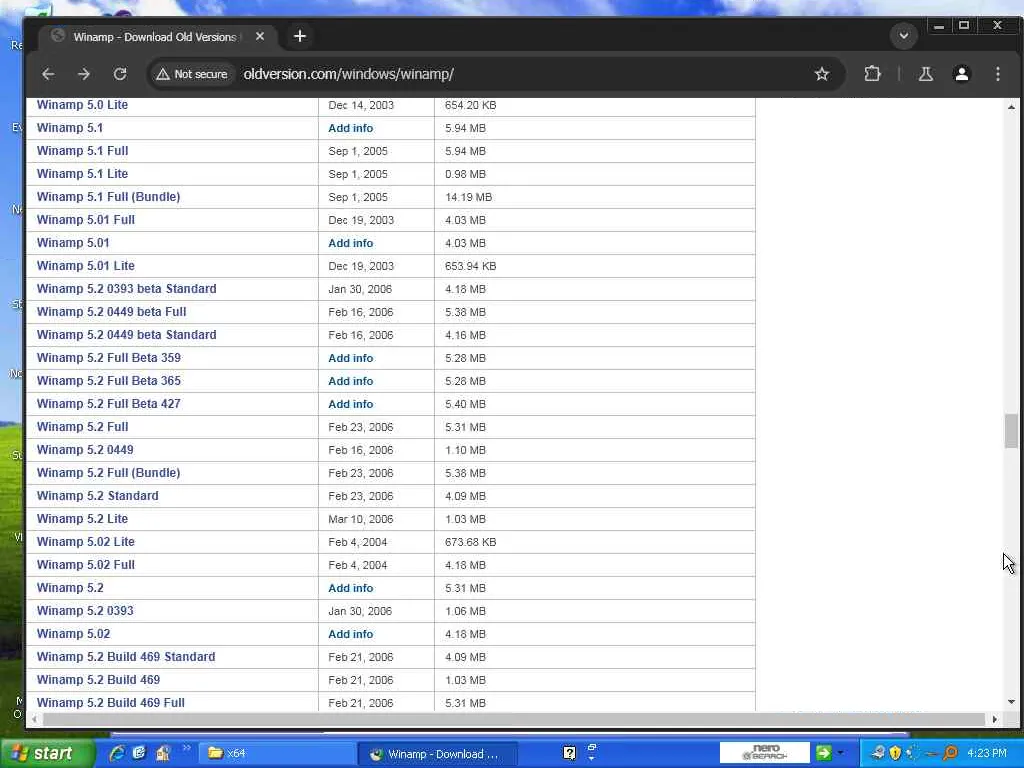Click Add info for Winamp 5.02
This screenshot has width=1024, height=768.
point(351,634)
